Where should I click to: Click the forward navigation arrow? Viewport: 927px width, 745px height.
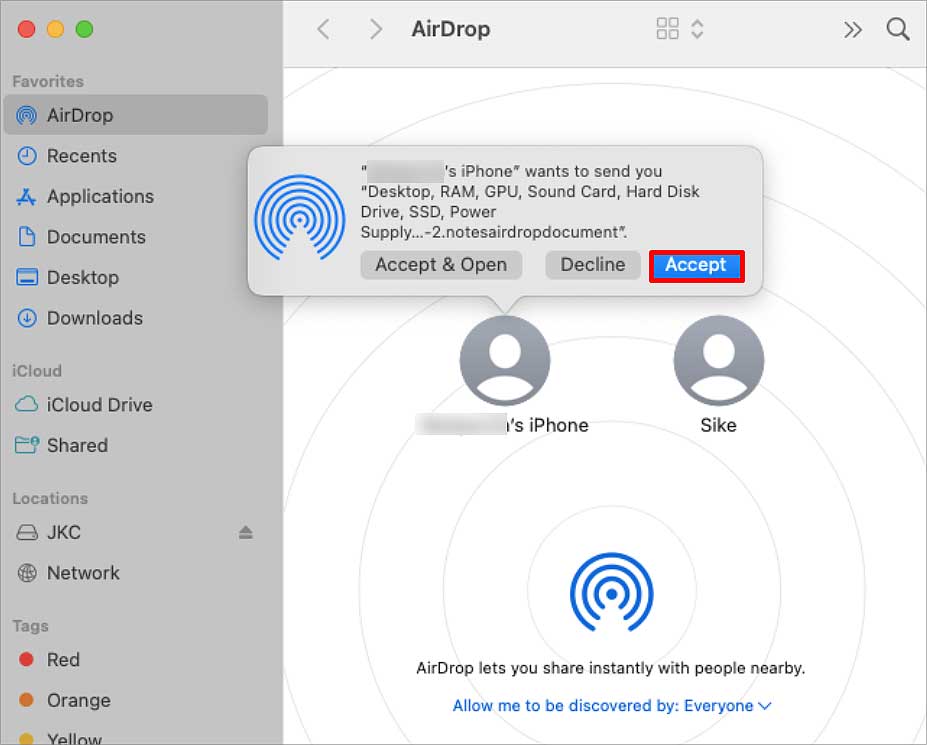click(x=376, y=29)
